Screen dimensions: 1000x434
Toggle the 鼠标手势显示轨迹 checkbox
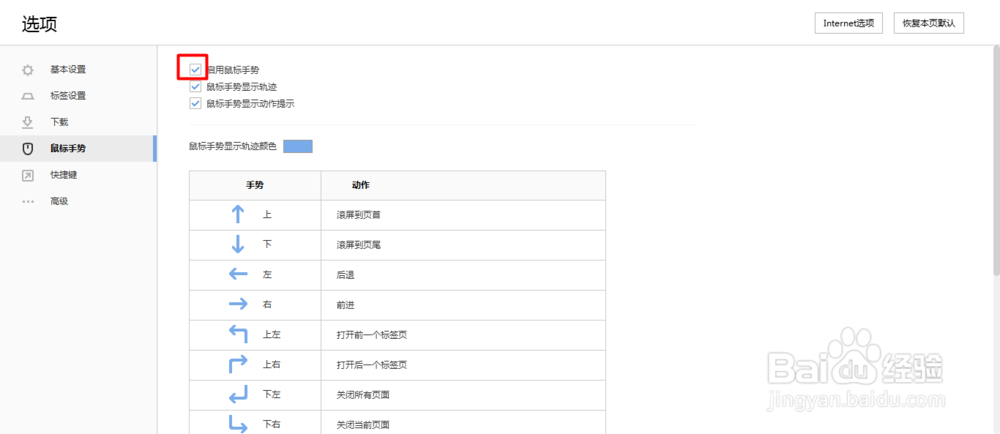tap(195, 86)
